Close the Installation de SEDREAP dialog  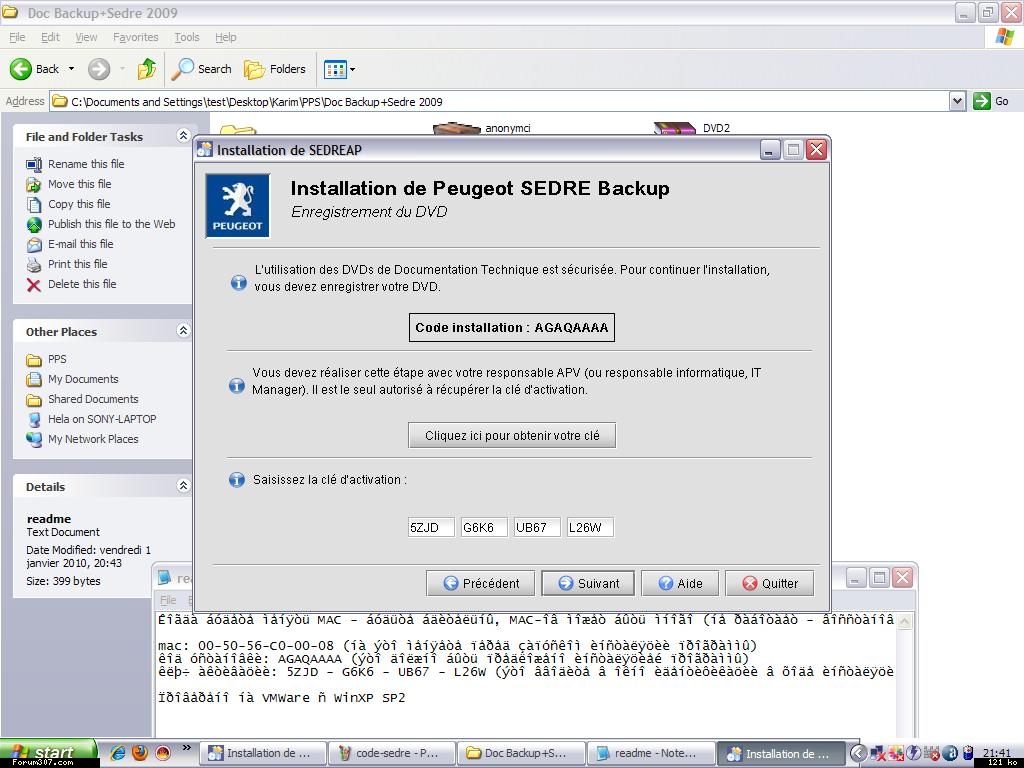point(816,150)
